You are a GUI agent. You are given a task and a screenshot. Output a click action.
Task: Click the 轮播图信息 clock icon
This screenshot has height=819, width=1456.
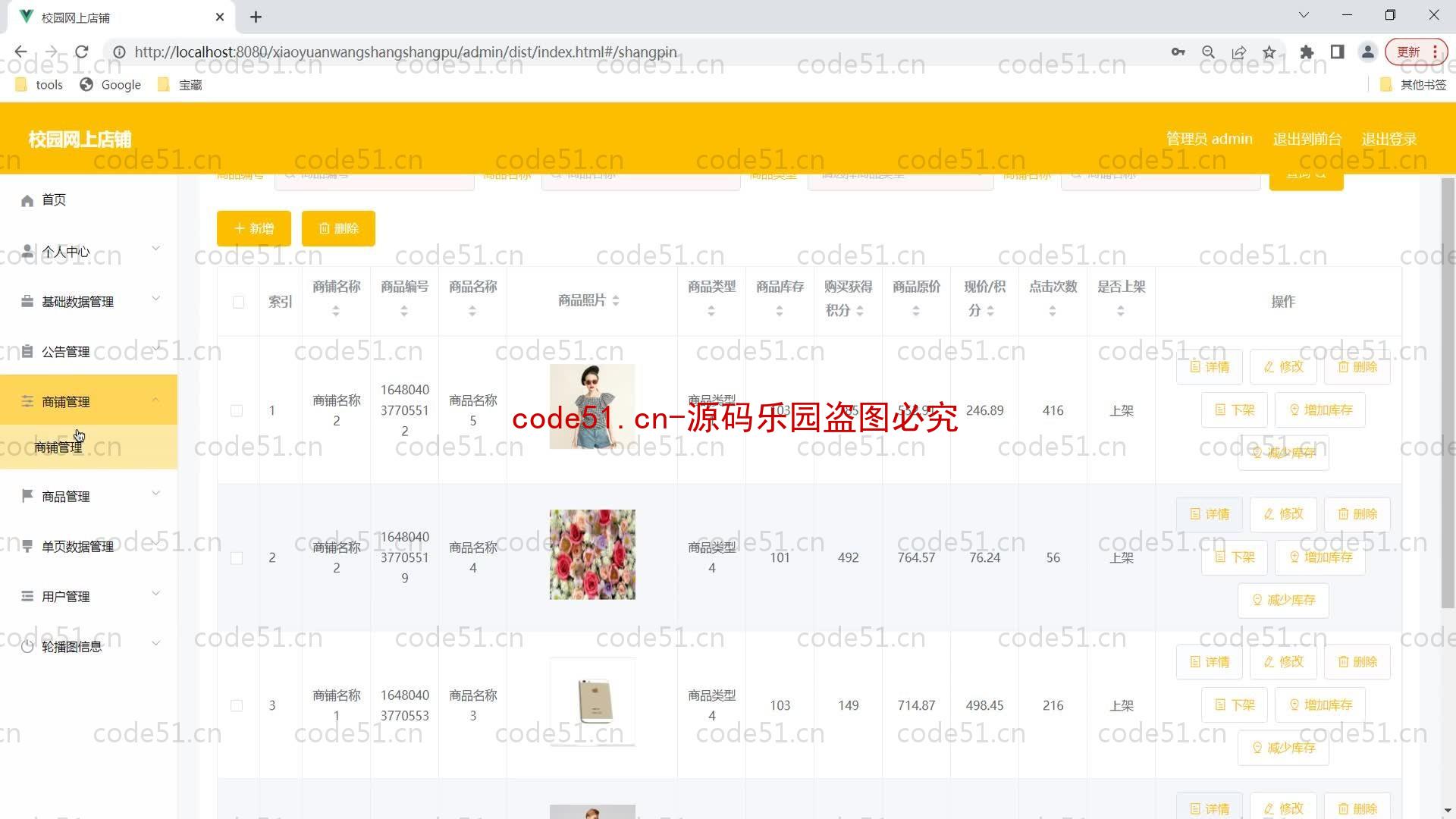point(27,647)
